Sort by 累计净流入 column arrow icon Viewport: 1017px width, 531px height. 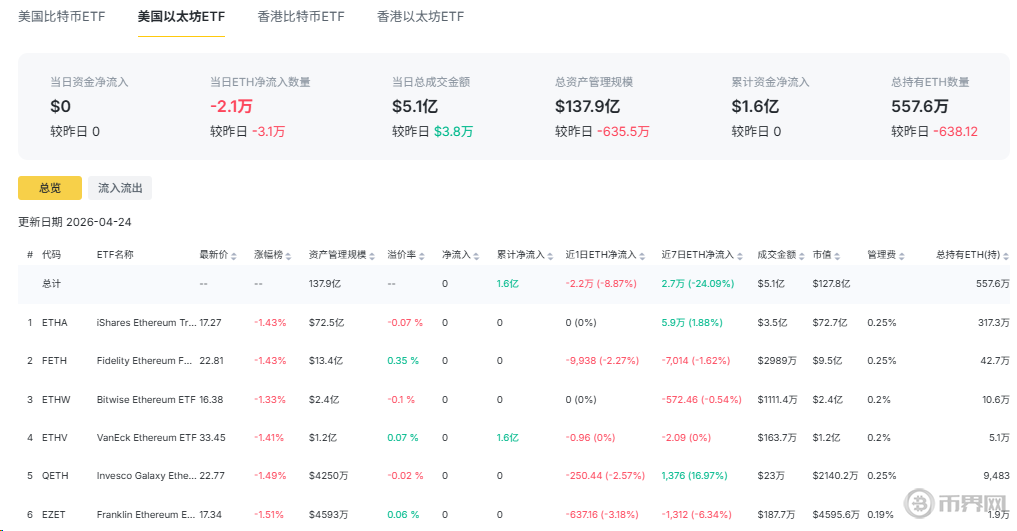550,255
